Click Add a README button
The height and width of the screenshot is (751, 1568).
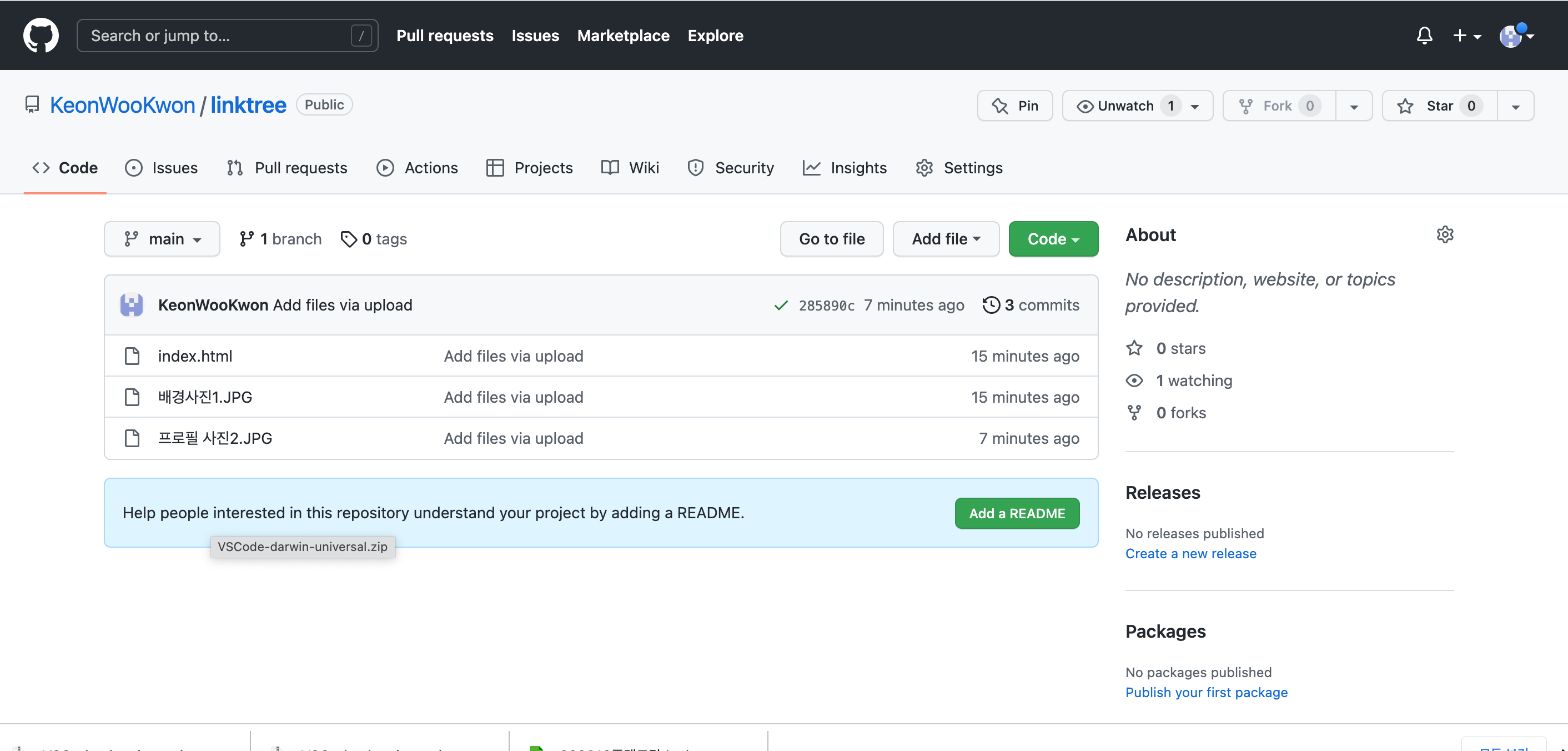point(1017,513)
